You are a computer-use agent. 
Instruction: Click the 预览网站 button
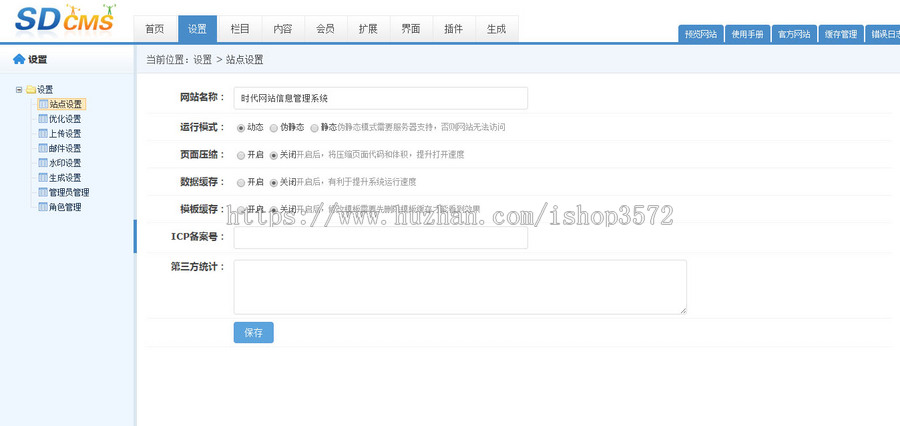click(x=701, y=34)
